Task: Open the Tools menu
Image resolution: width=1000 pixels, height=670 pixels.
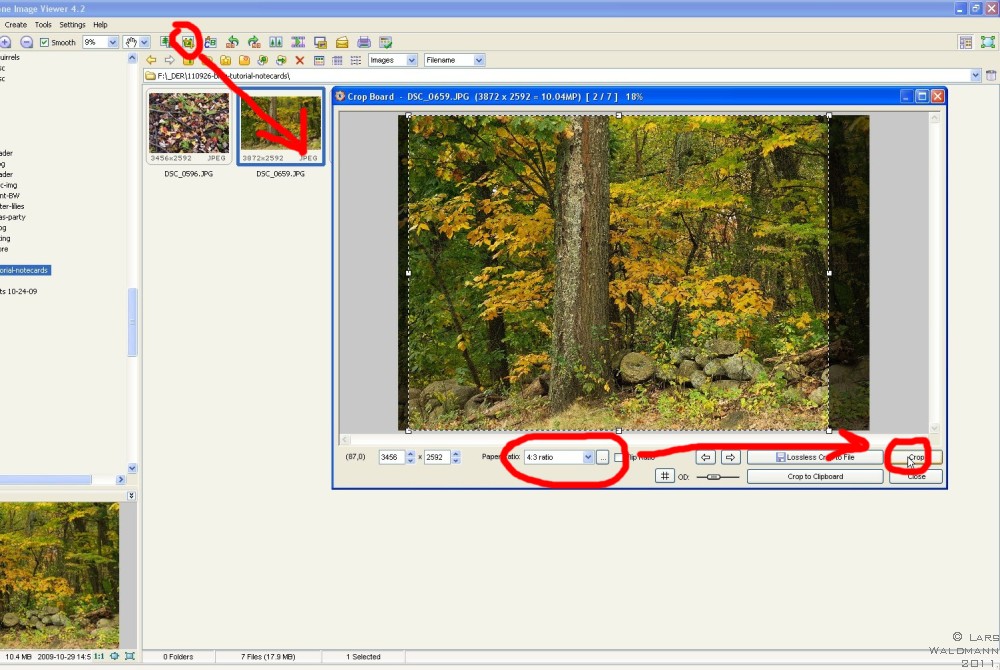Action: (43, 24)
